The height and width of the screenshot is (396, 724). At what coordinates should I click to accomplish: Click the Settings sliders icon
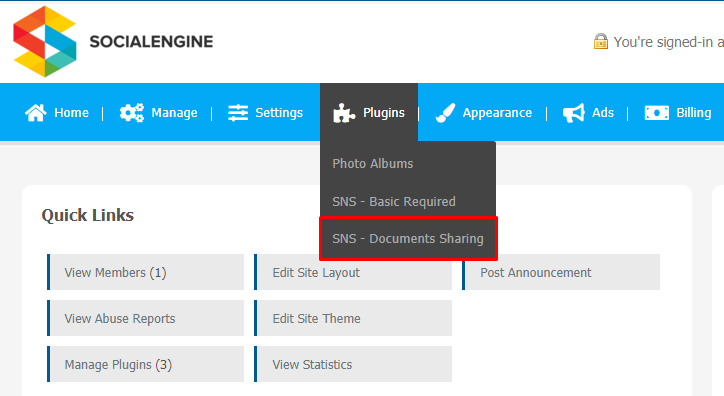pyautogui.click(x=238, y=113)
